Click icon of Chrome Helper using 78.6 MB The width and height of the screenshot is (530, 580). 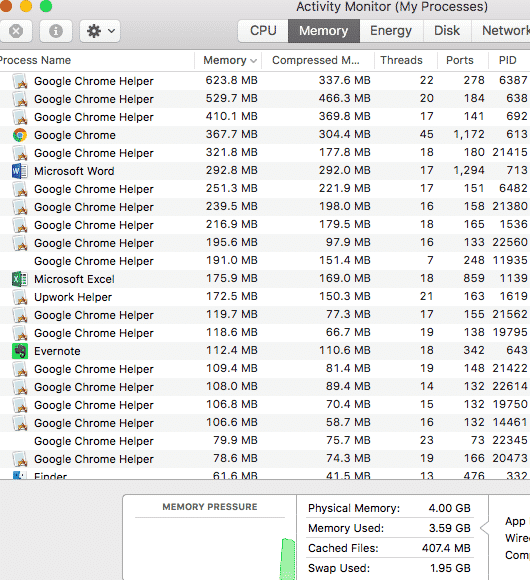[20, 459]
